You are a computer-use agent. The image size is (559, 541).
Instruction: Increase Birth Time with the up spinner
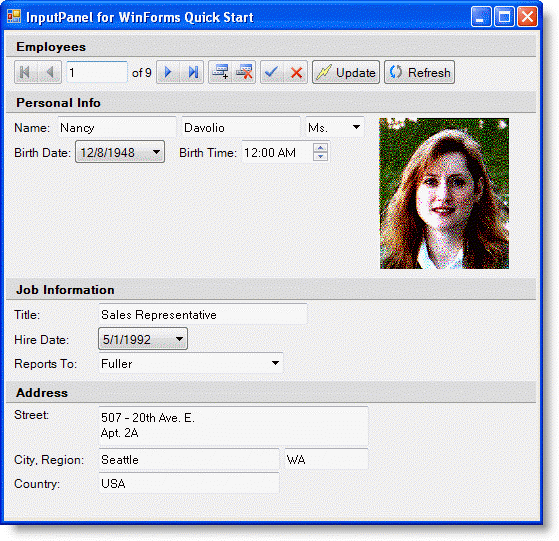(320, 148)
